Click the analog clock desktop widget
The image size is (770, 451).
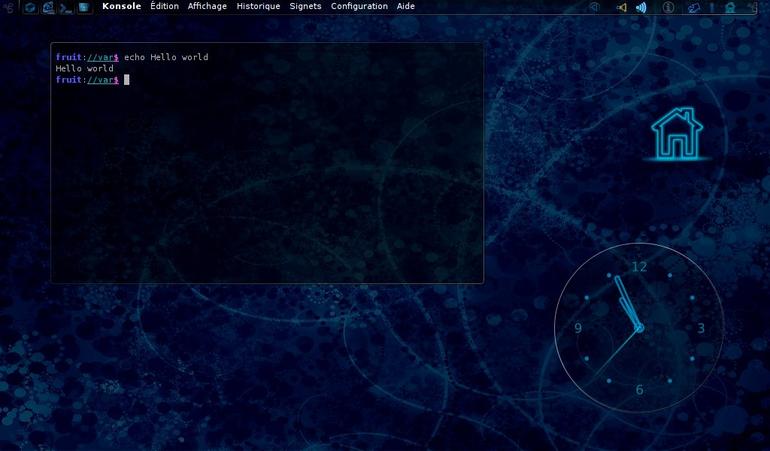[x=639, y=328]
